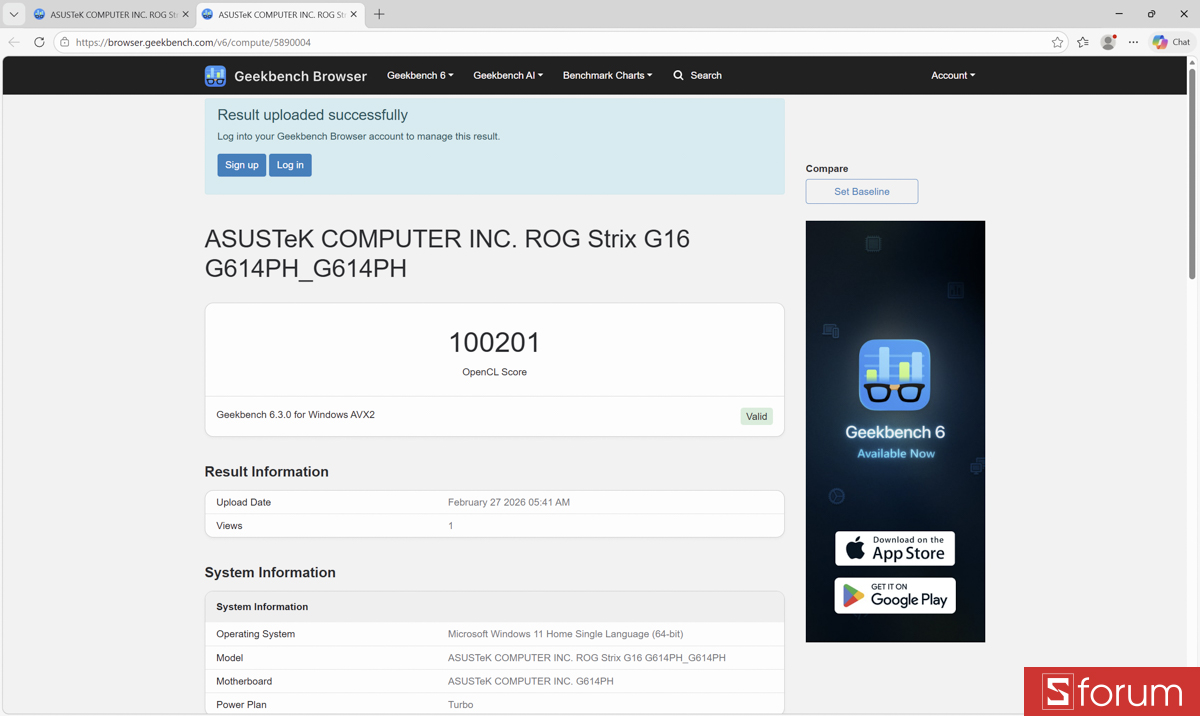Click the Log in button
Image resolution: width=1200 pixels, height=716 pixels.
click(289, 165)
